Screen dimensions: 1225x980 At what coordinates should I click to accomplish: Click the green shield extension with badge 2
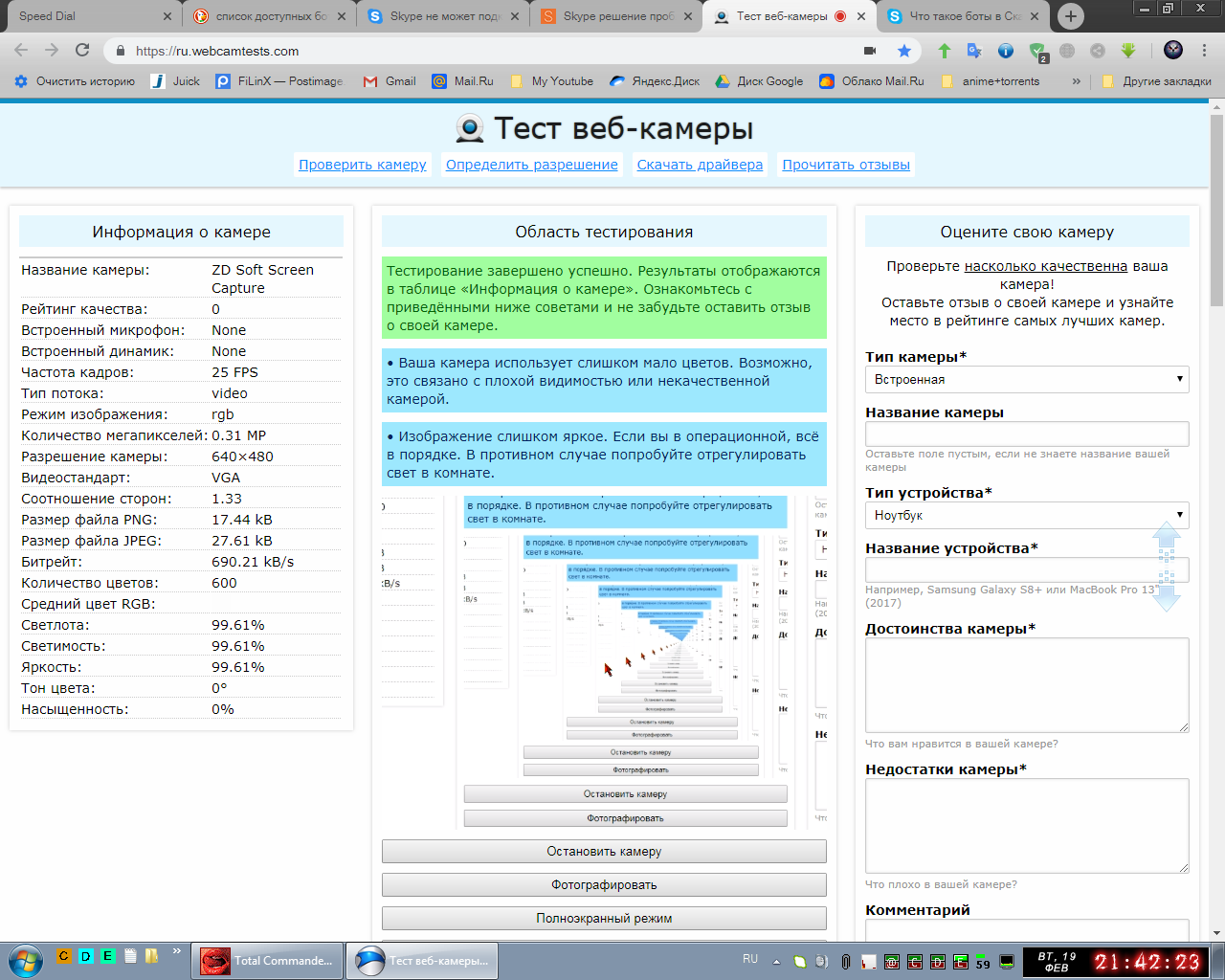(1037, 52)
